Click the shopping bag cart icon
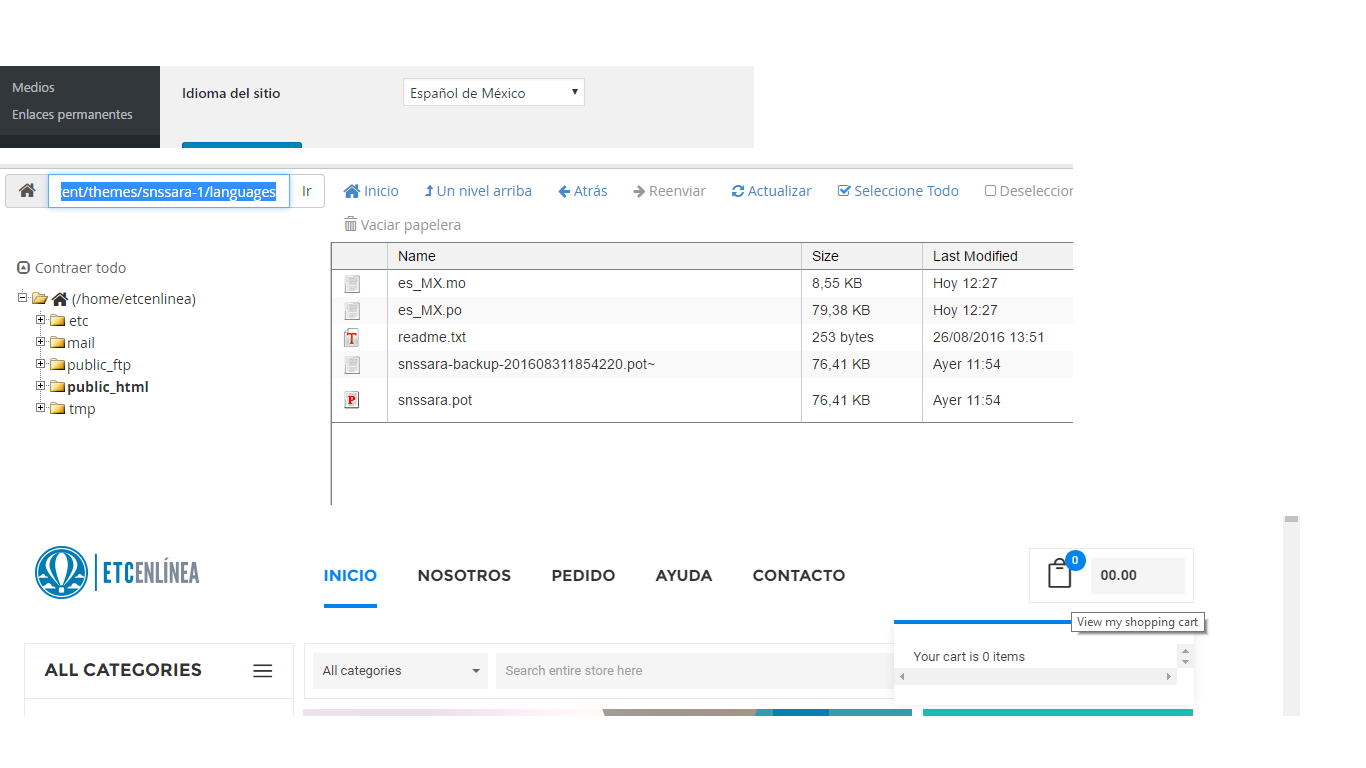 1059,574
